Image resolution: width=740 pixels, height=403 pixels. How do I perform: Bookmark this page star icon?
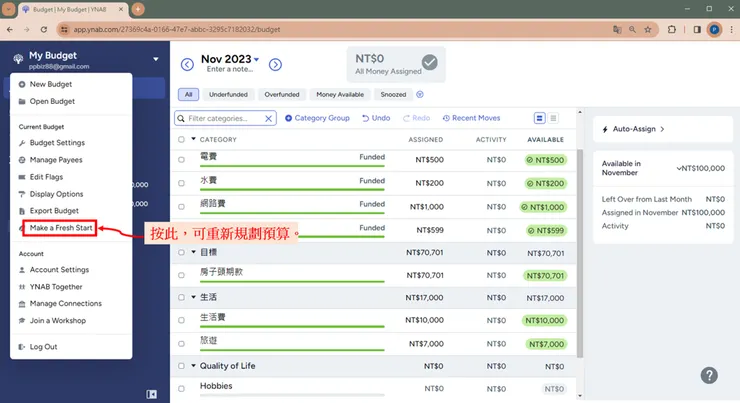click(648, 29)
